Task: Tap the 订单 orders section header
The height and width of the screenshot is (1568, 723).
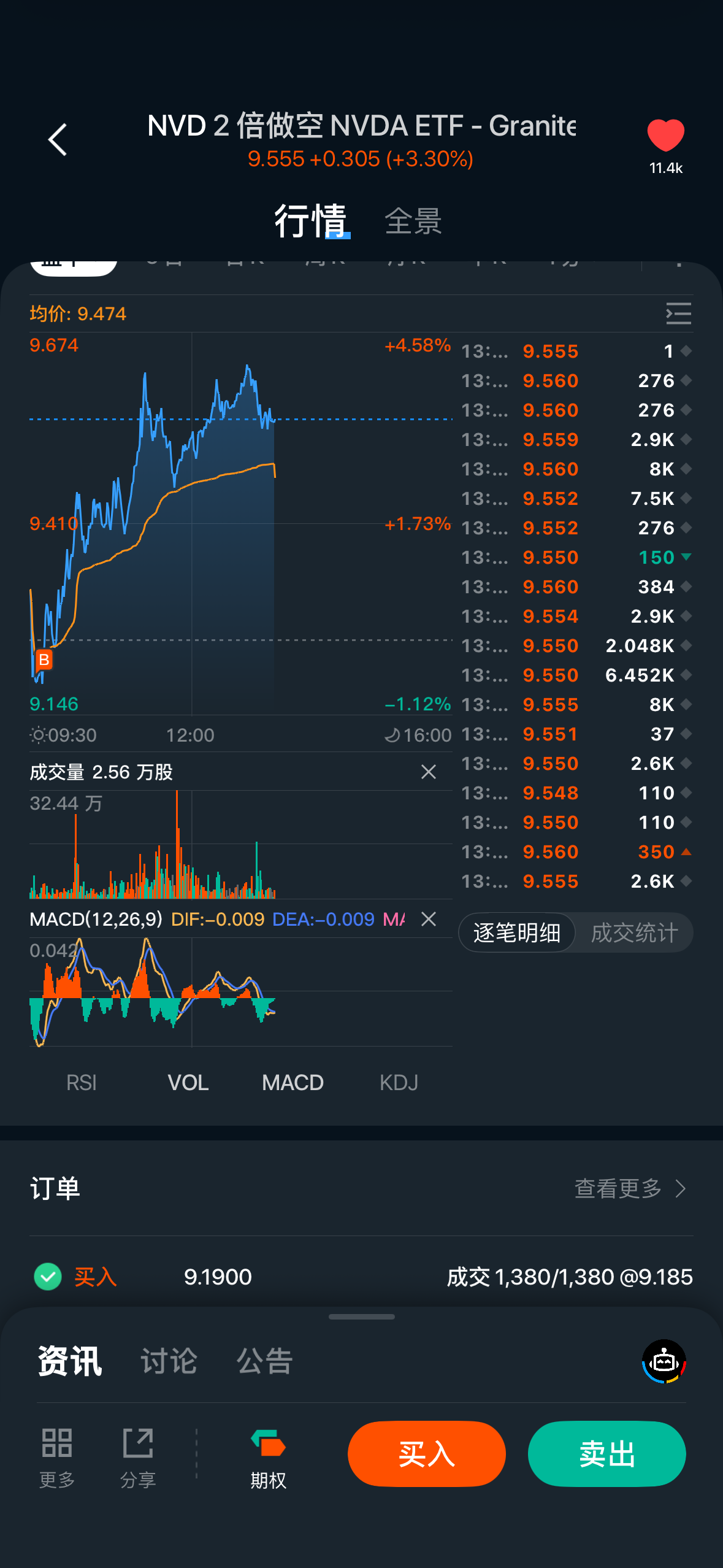Action: click(x=55, y=1188)
